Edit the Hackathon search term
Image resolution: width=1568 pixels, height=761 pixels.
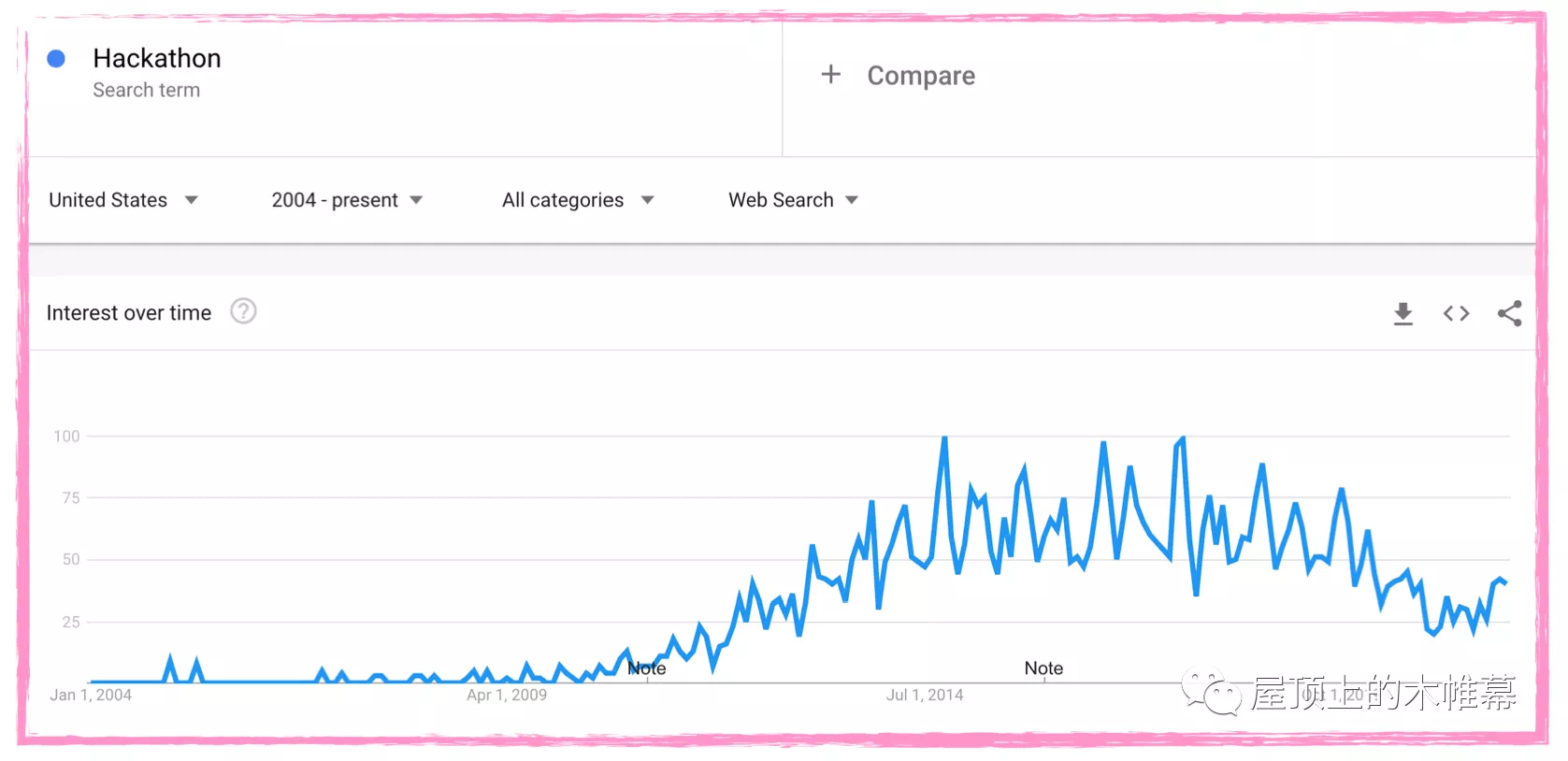coord(157,58)
